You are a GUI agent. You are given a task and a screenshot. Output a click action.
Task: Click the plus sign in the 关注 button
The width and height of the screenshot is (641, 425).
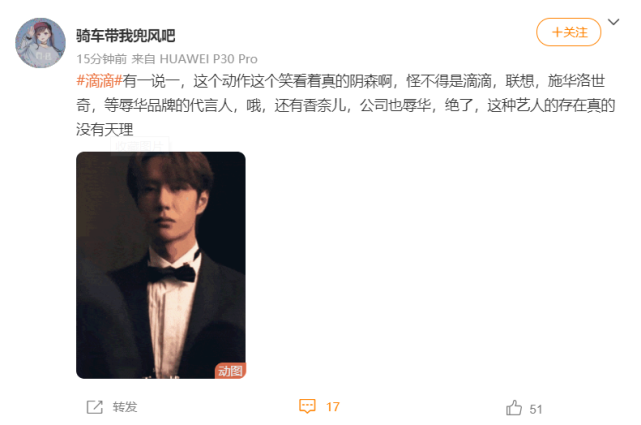(x=557, y=32)
